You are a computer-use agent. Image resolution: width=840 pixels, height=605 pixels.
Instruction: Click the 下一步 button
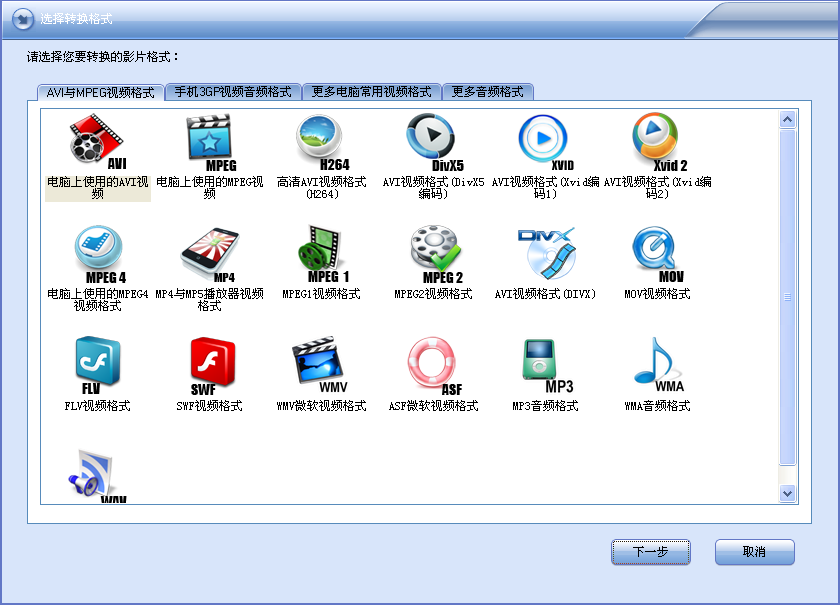[651, 552]
